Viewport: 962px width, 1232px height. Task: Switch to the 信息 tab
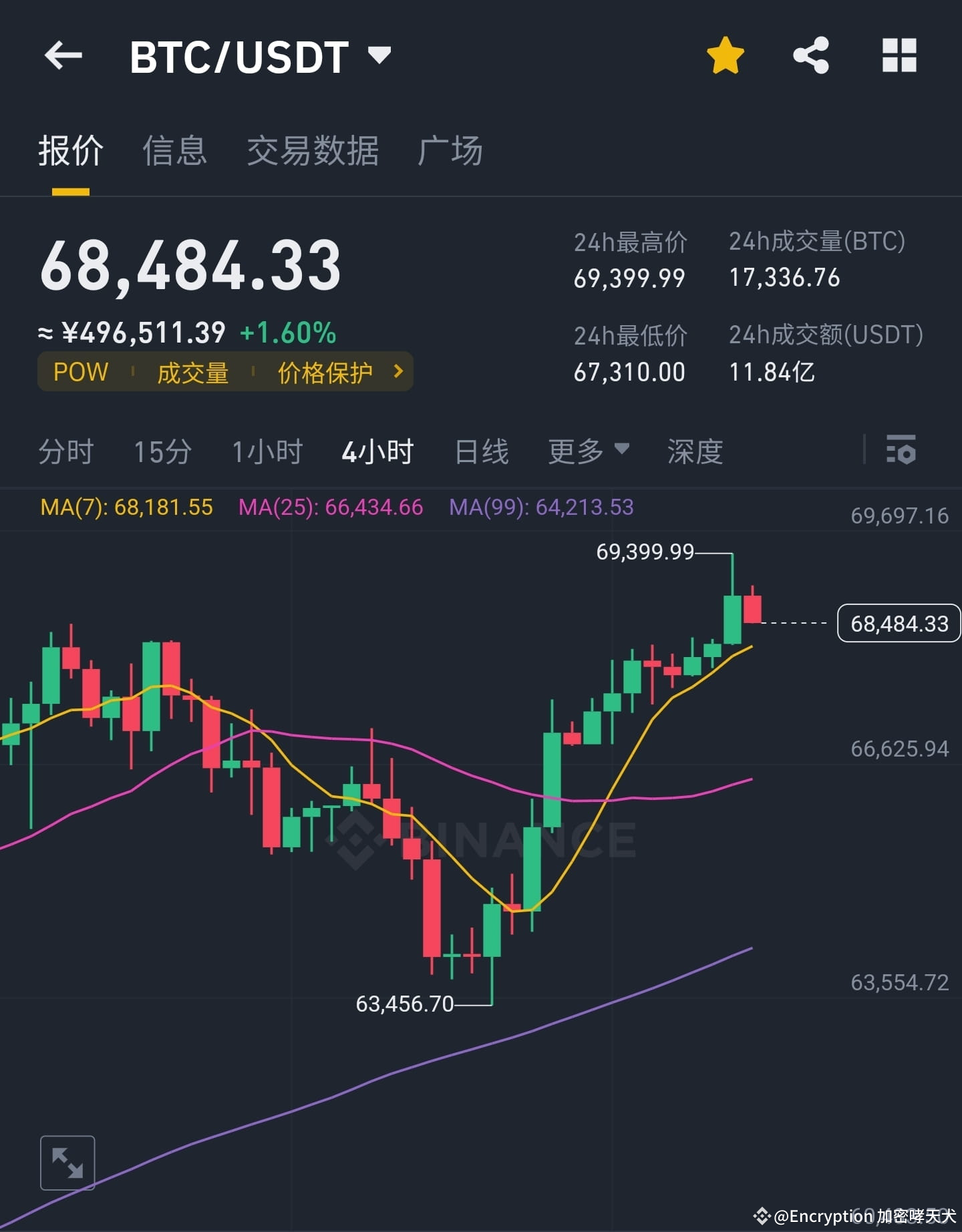(175, 152)
